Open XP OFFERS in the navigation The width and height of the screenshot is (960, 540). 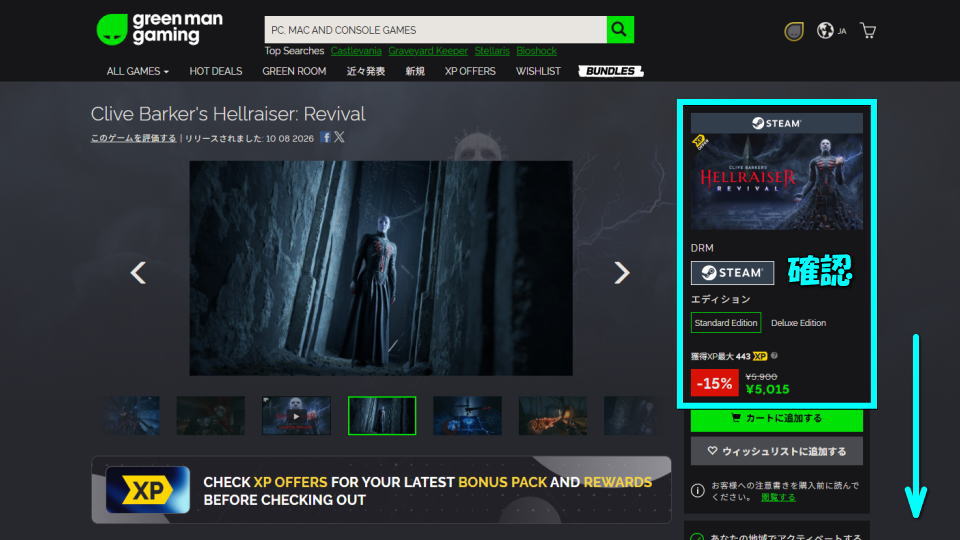click(x=470, y=71)
